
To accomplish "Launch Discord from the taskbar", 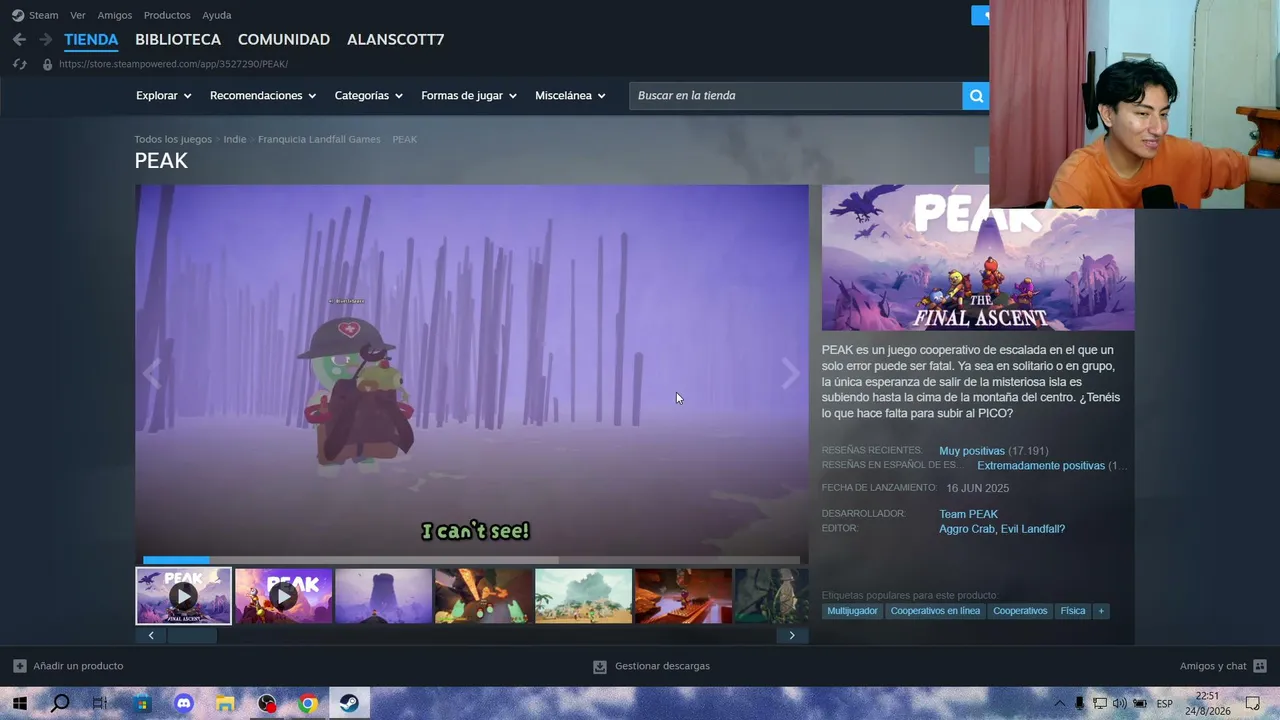I will coord(184,703).
